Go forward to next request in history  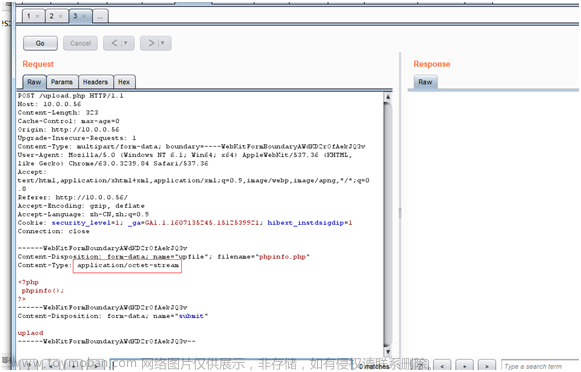point(151,43)
